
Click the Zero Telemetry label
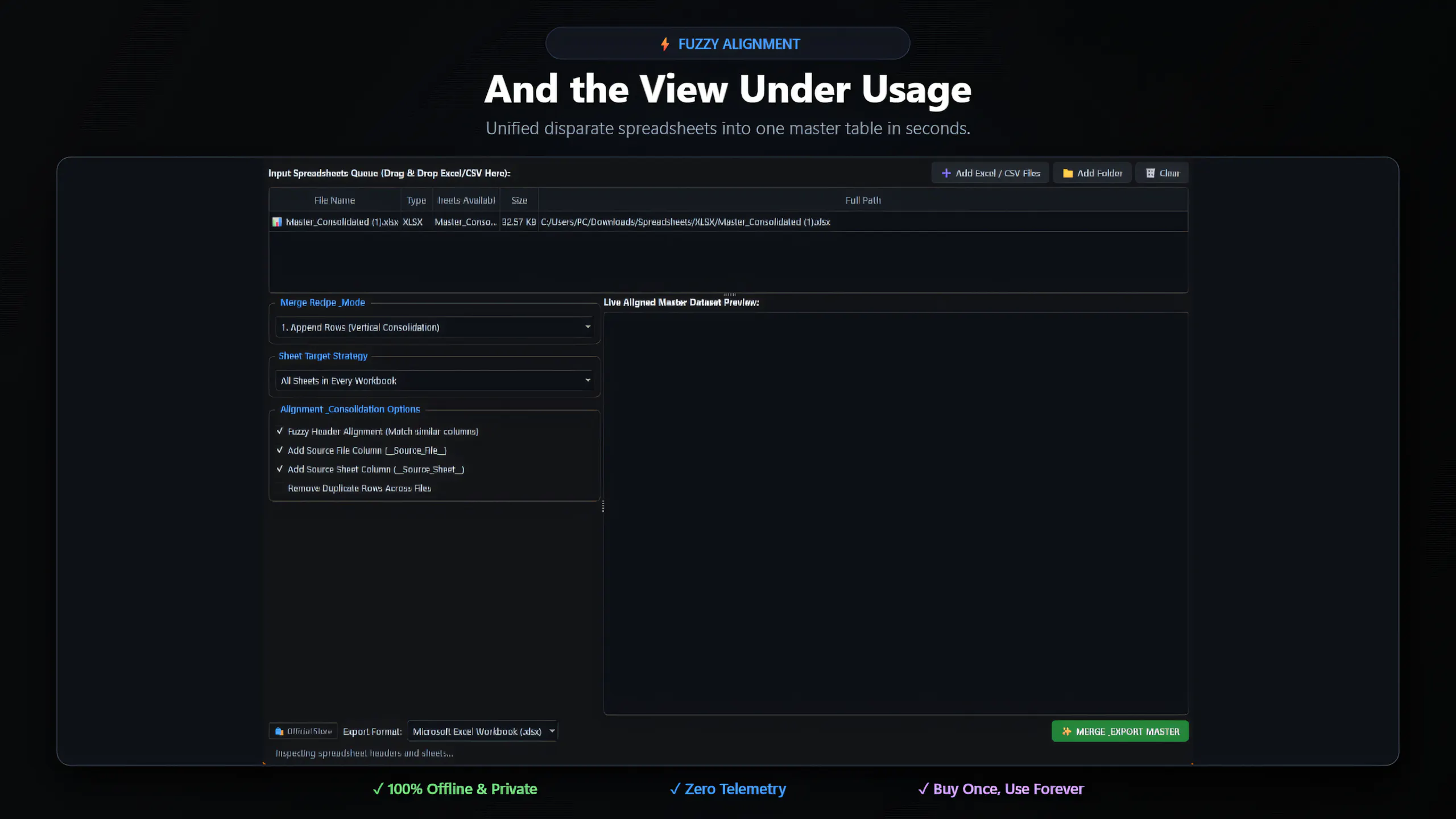[728, 789]
